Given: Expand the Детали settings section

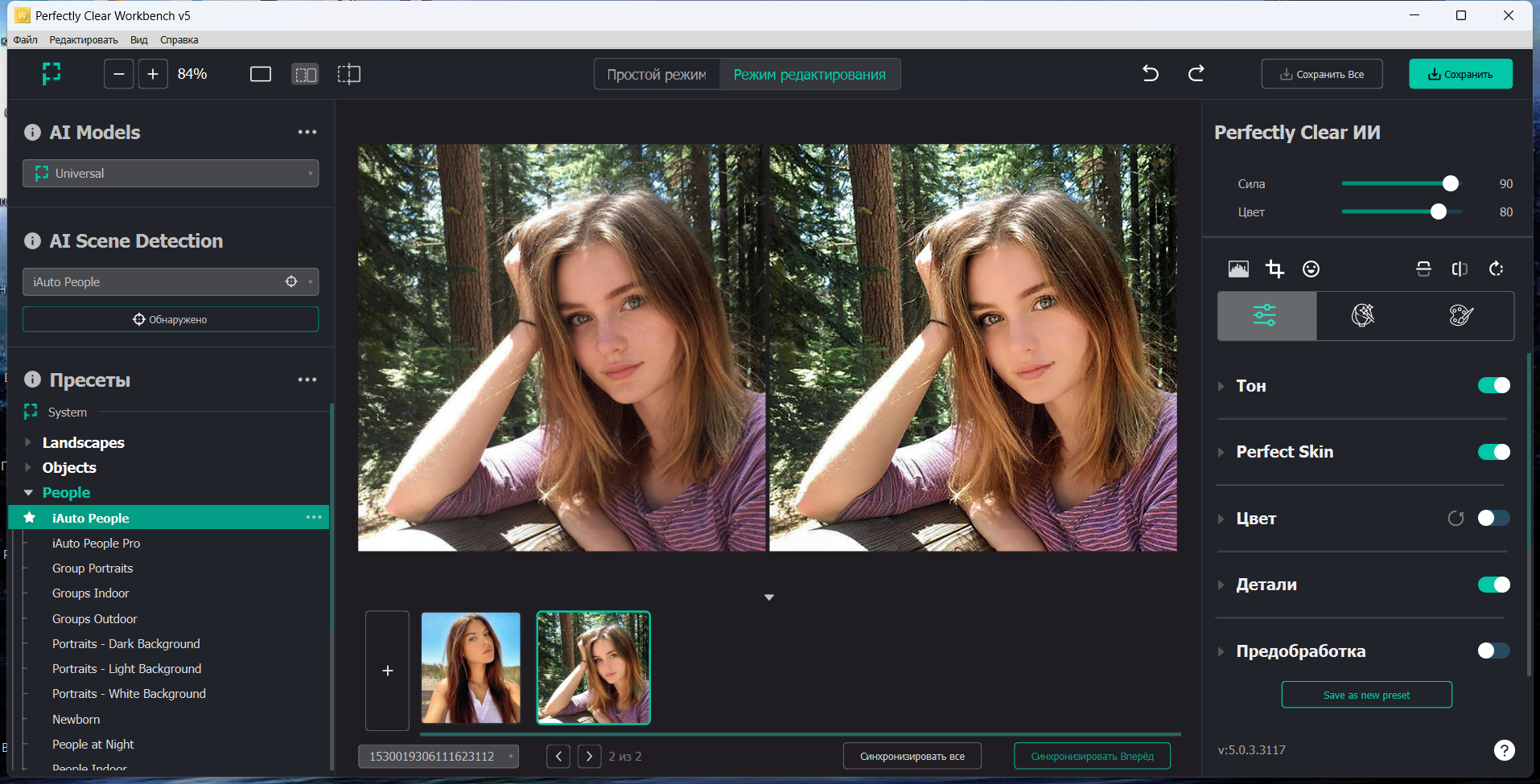Looking at the screenshot, I should [1221, 585].
